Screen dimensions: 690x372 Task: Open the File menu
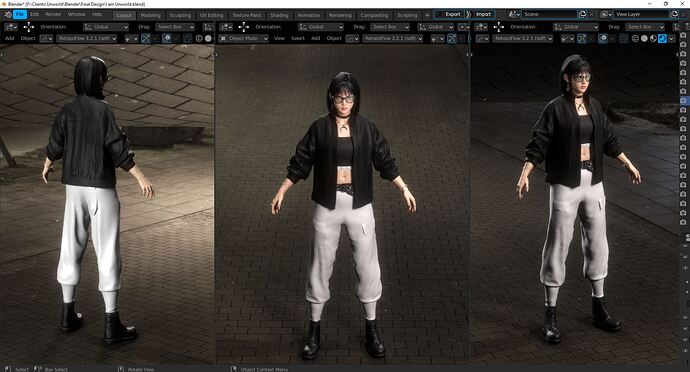(x=20, y=15)
